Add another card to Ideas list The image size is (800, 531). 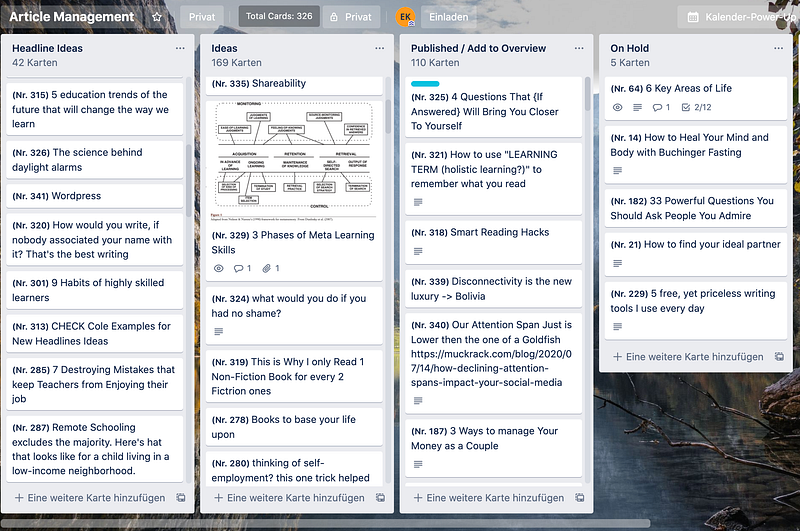(x=289, y=498)
